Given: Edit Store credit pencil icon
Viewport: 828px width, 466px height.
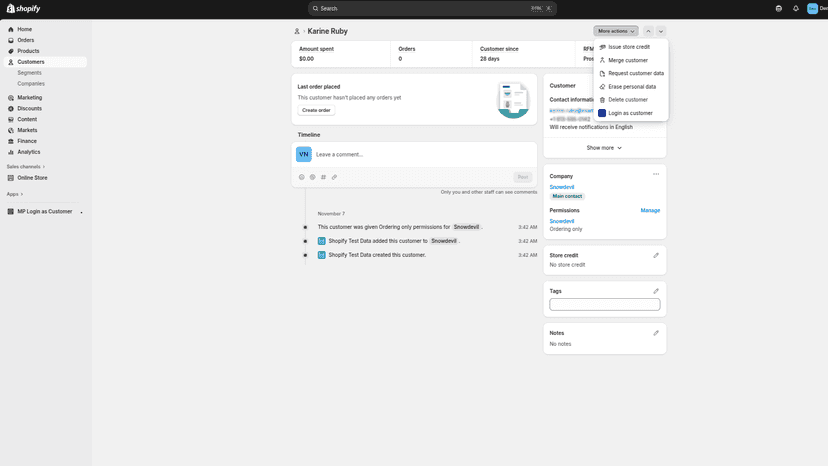Looking at the screenshot, I should click(656, 256).
